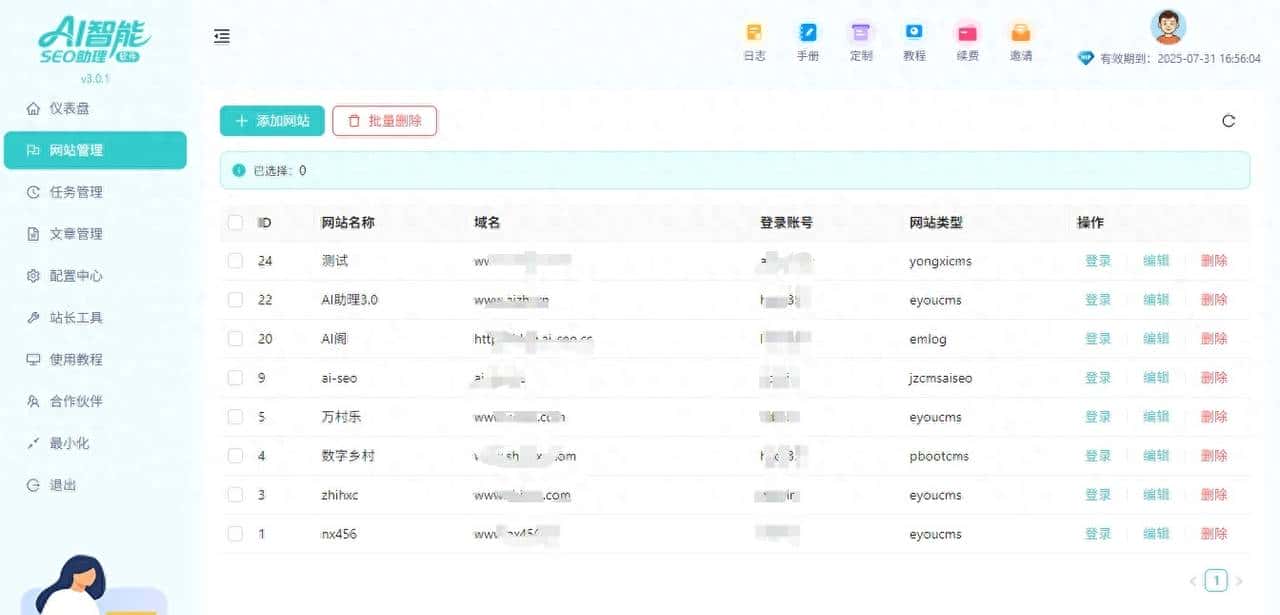Collapse the sidebar with the hamburger toggle
This screenshot has width=1280, height=615.
221,35
